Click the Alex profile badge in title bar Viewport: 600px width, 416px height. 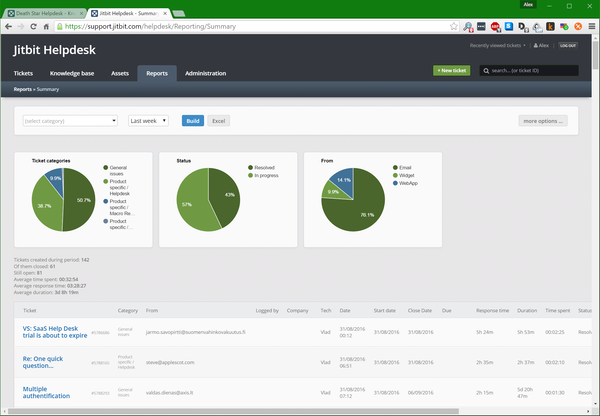point(528,5)
